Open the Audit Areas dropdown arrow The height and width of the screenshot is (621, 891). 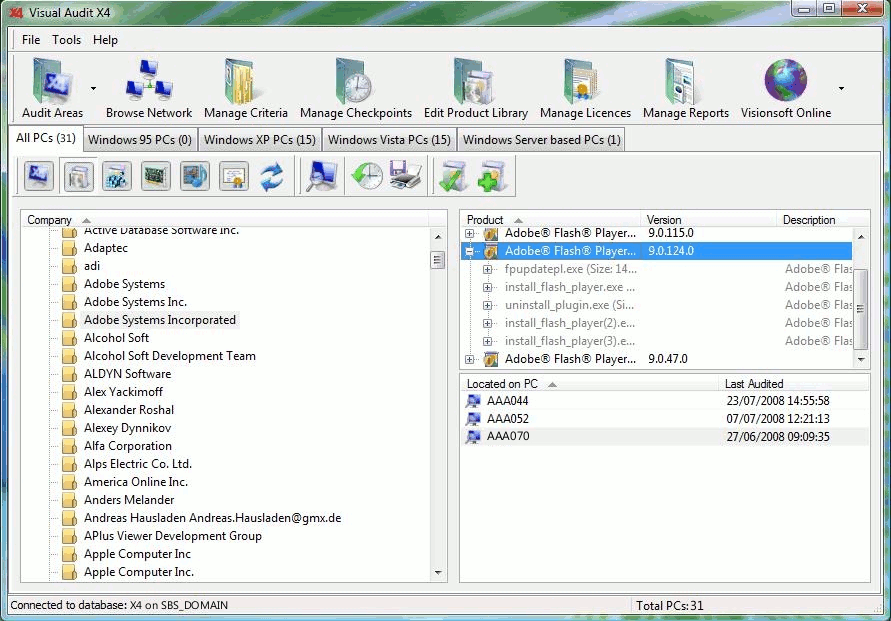coord(93,89)
